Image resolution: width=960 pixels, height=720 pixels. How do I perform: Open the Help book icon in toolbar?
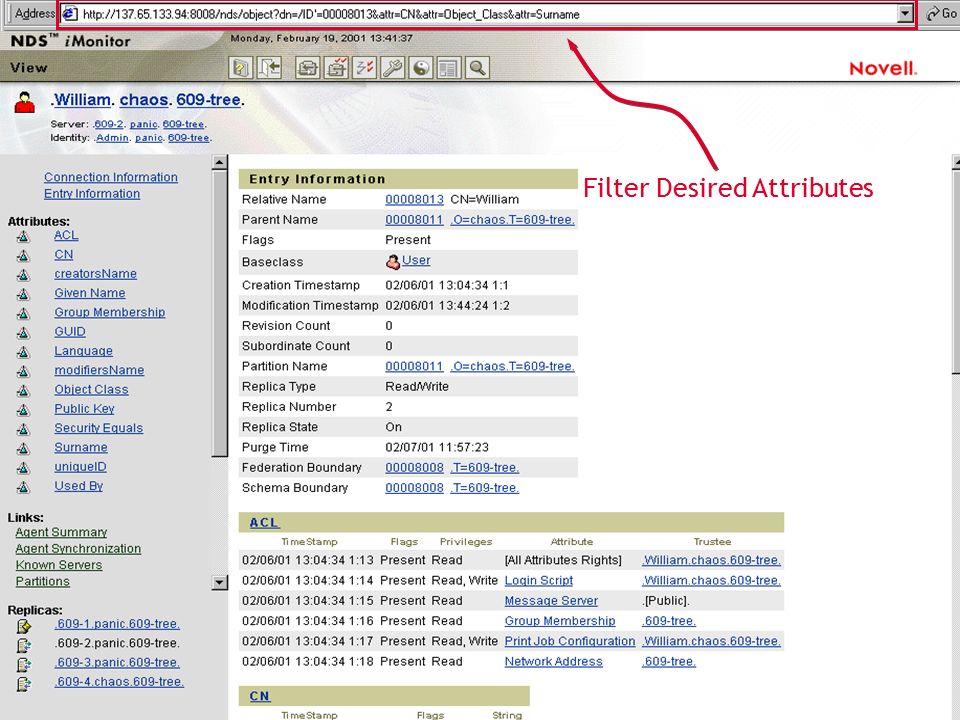[241, 67]
